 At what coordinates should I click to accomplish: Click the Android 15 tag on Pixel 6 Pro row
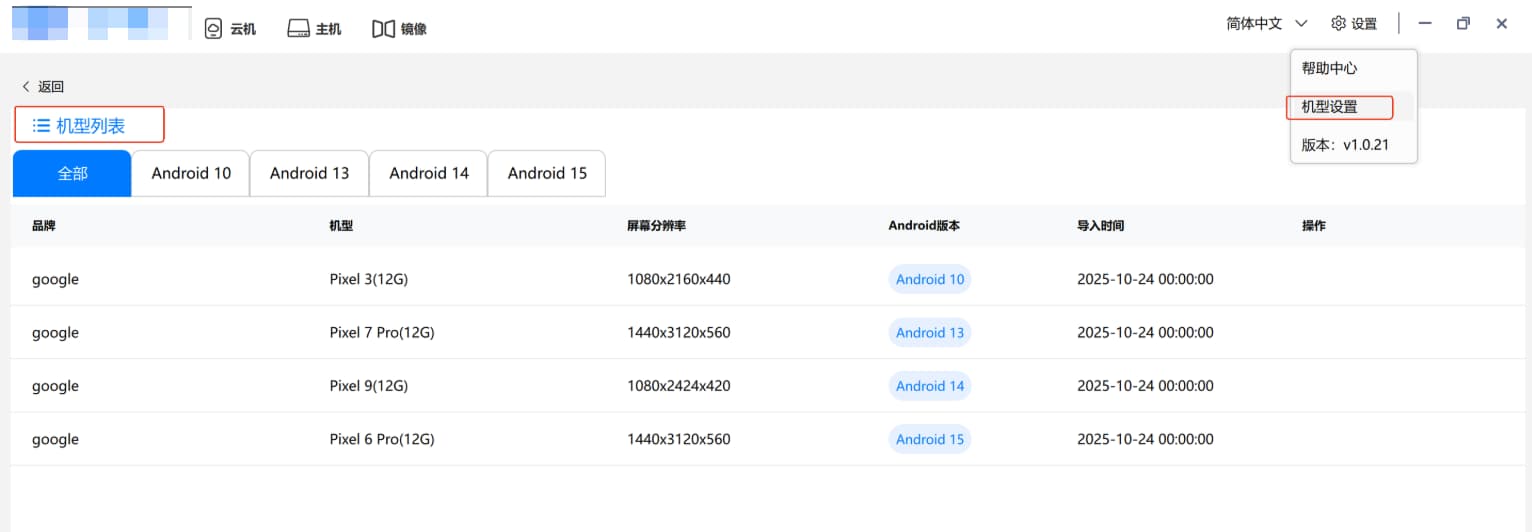tap(929, 439)
